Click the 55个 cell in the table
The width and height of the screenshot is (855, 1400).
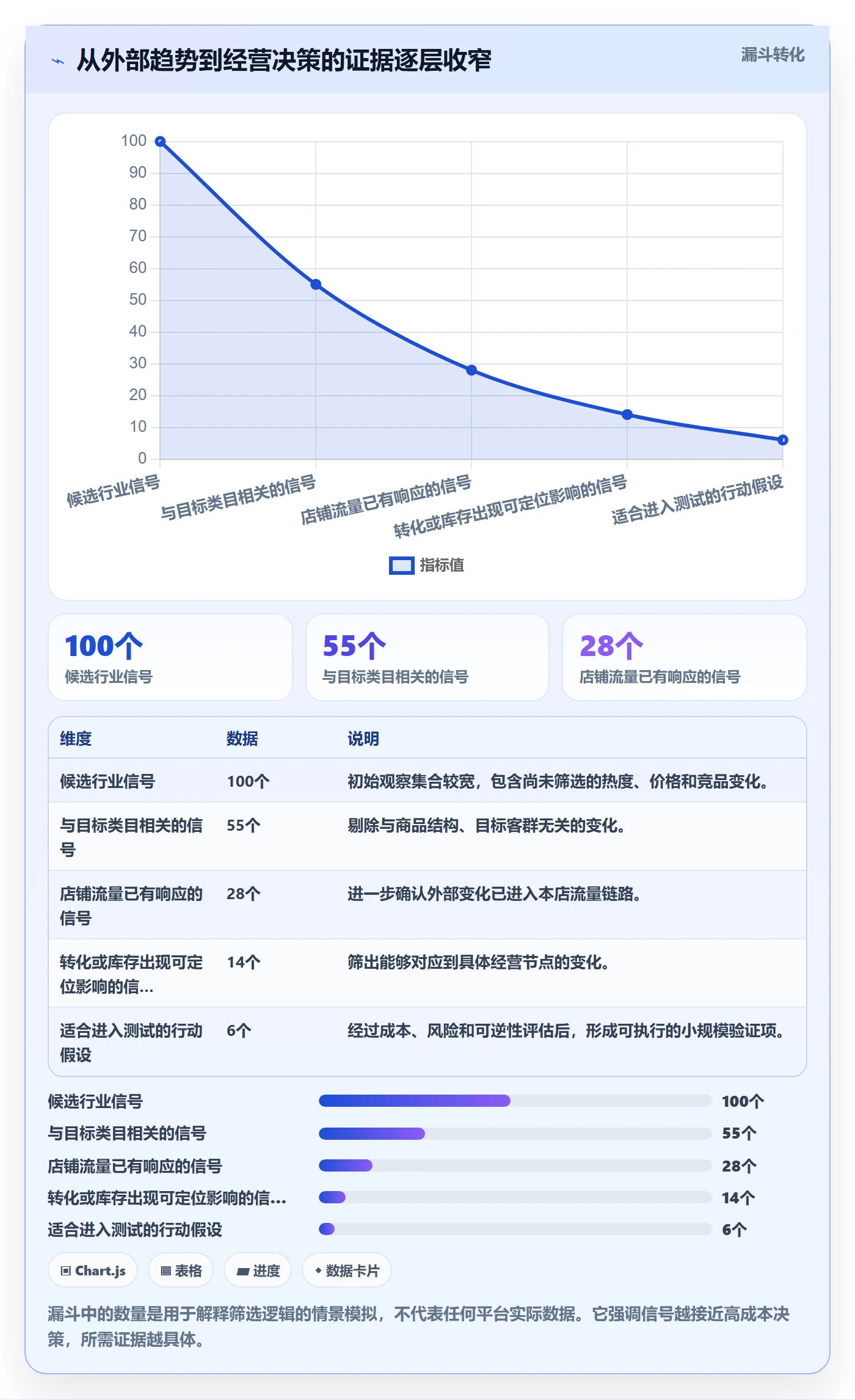click(x=244, y=825)
